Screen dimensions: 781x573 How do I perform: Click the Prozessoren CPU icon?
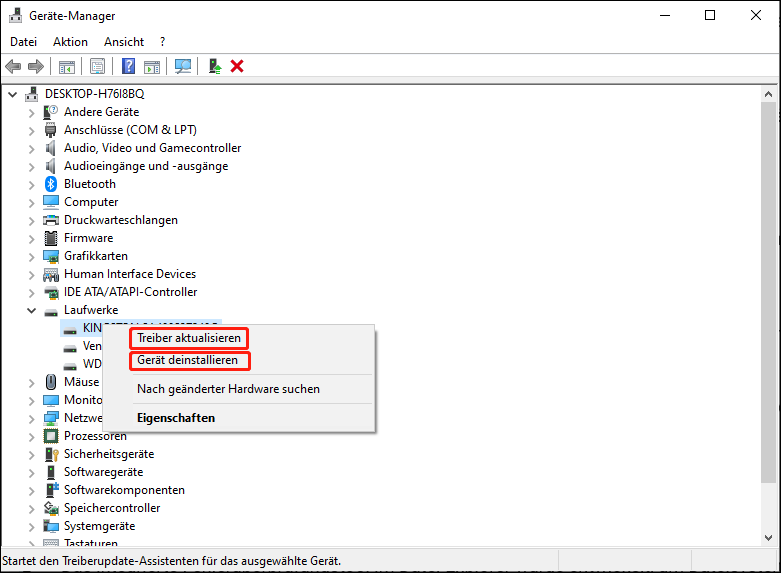(51, 436)
